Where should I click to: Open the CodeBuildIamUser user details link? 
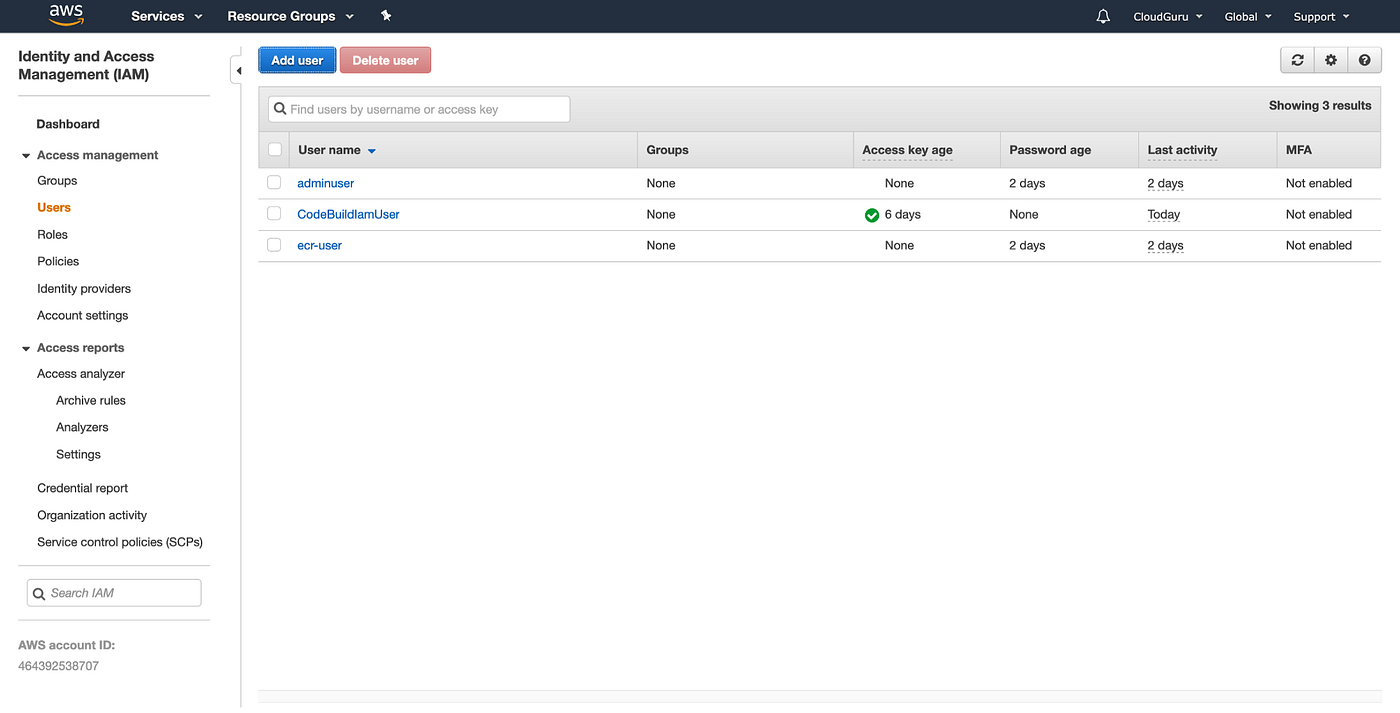coord(348,214)
